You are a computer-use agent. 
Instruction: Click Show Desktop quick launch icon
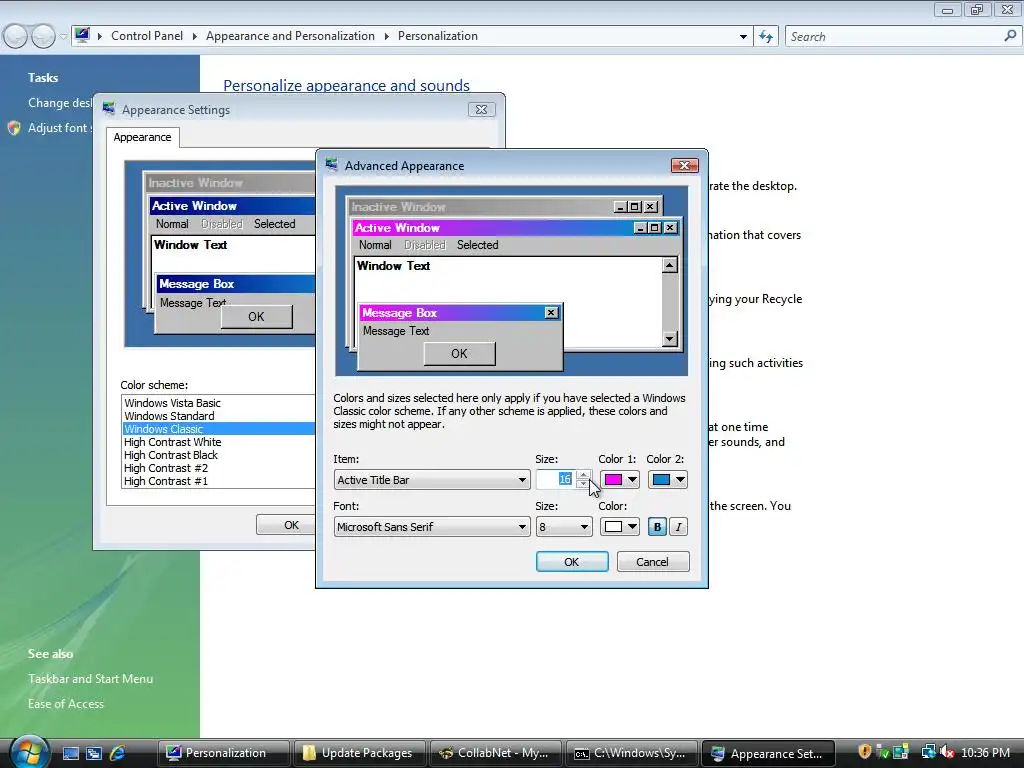(71, 753)
